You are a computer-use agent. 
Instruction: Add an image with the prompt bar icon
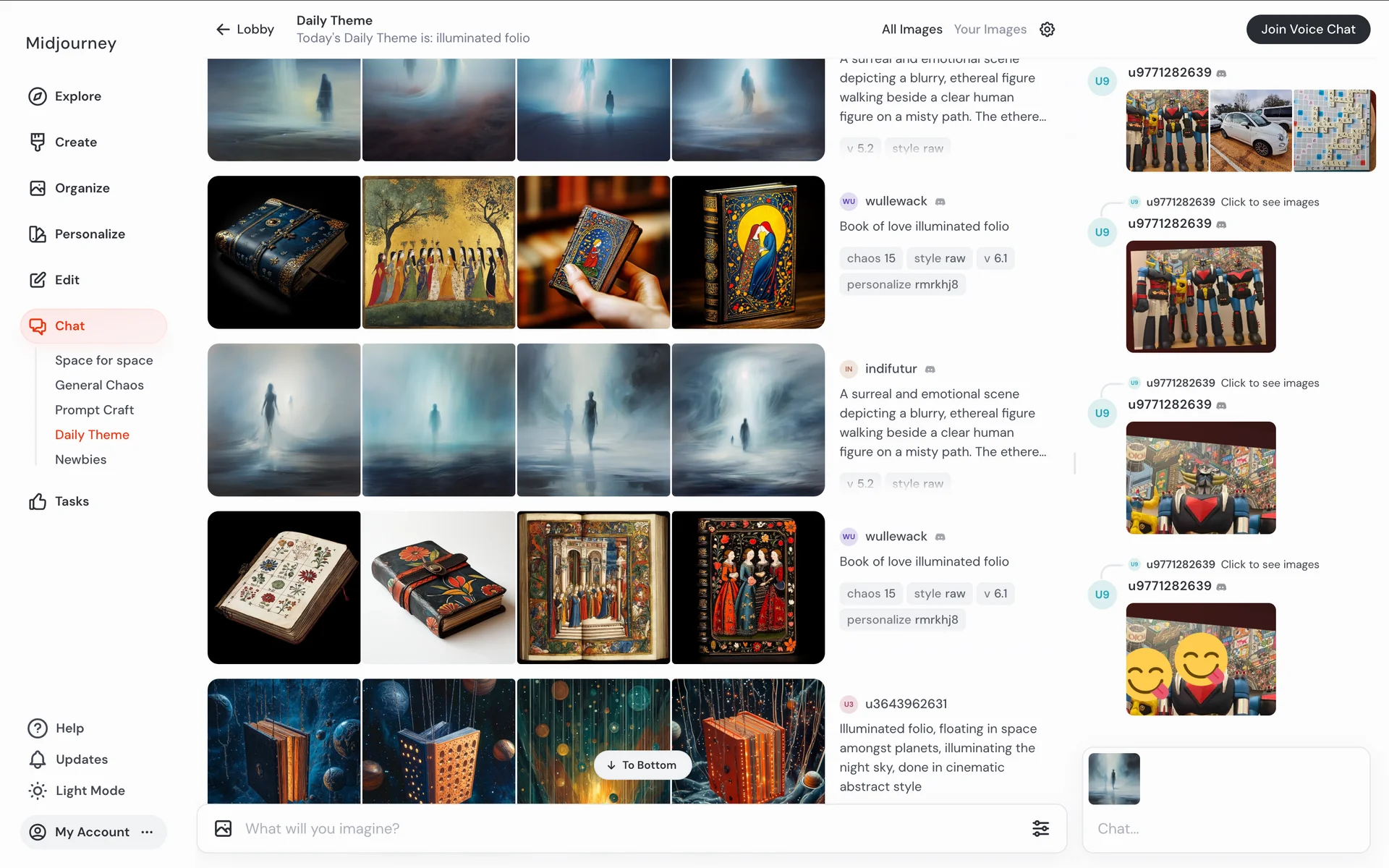point(224,828)
